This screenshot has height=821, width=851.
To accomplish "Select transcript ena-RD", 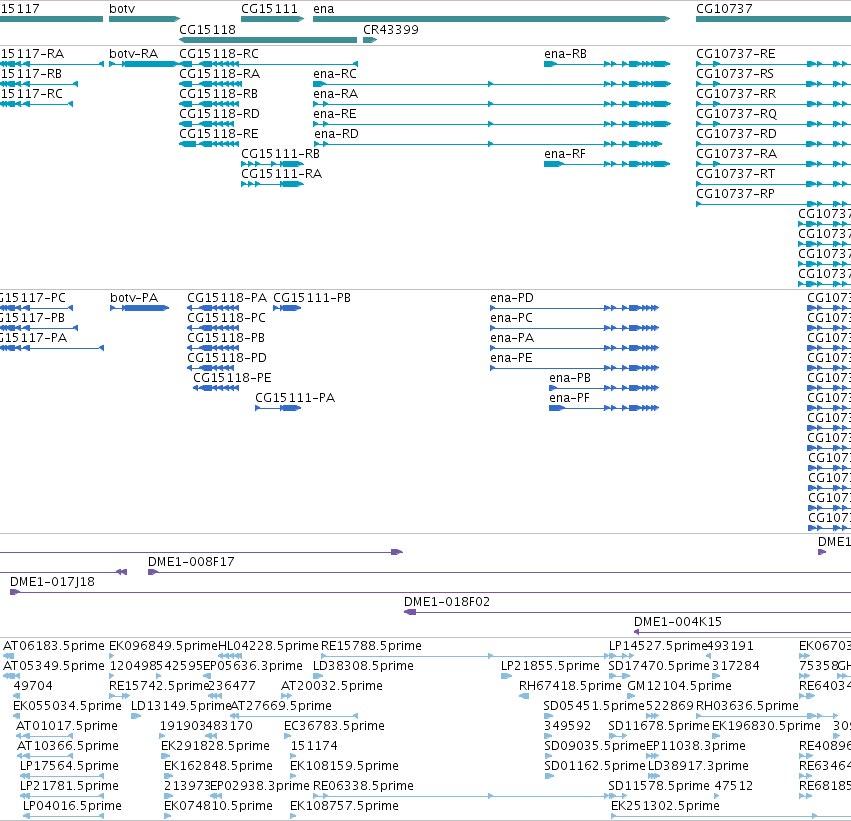I will click(336, 134).
